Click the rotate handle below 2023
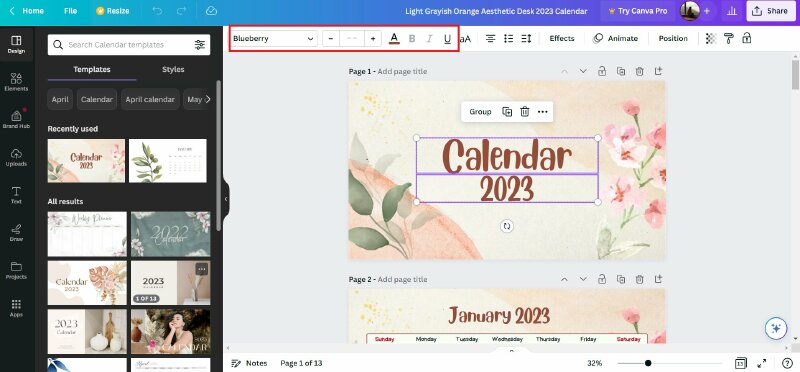This screenshot has width=800, height=372. (x=507, y=226)
